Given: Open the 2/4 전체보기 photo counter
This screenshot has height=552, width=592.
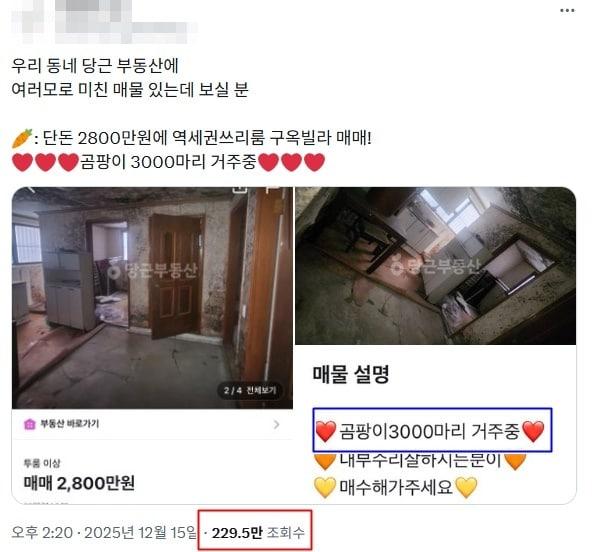Looking at the screenshot, I should tap(250, 390).
